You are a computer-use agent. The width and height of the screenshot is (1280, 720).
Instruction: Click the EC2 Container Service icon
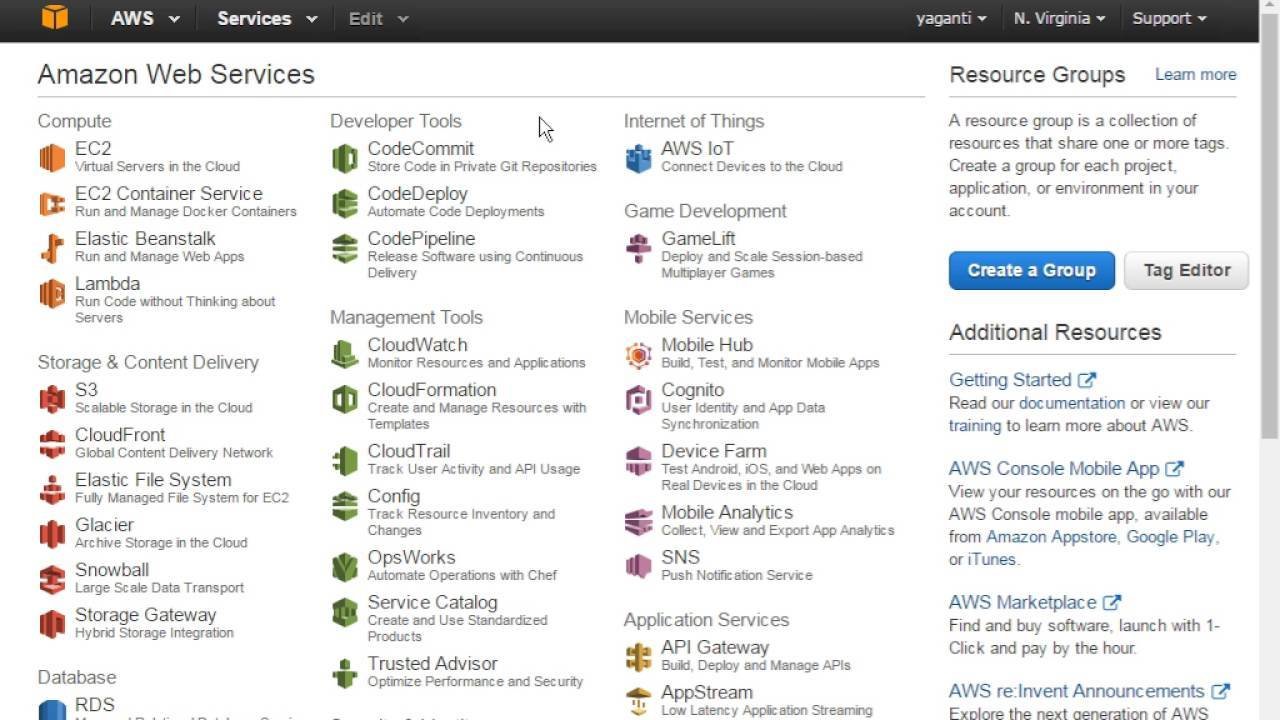click(52, 203)
